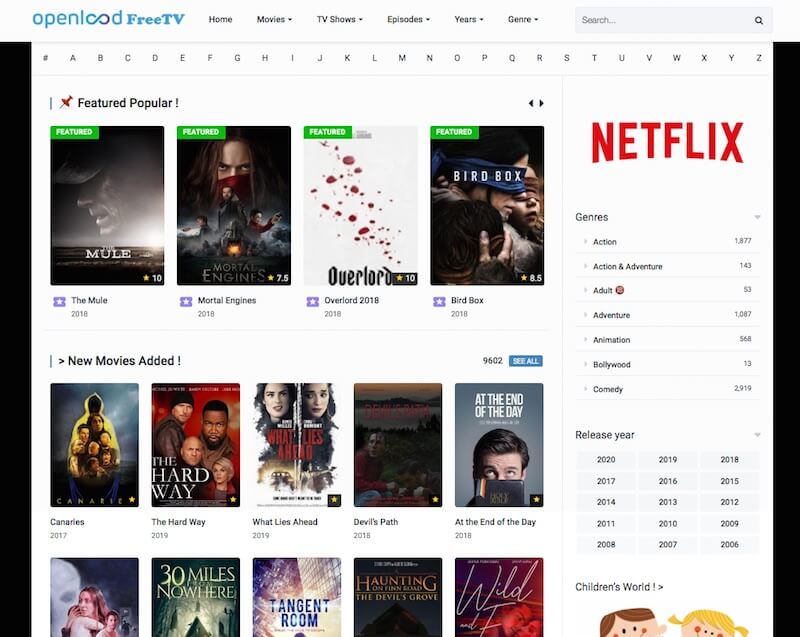Open the Action genre link
The image size is (800, 637).
[x=605, y=242]
